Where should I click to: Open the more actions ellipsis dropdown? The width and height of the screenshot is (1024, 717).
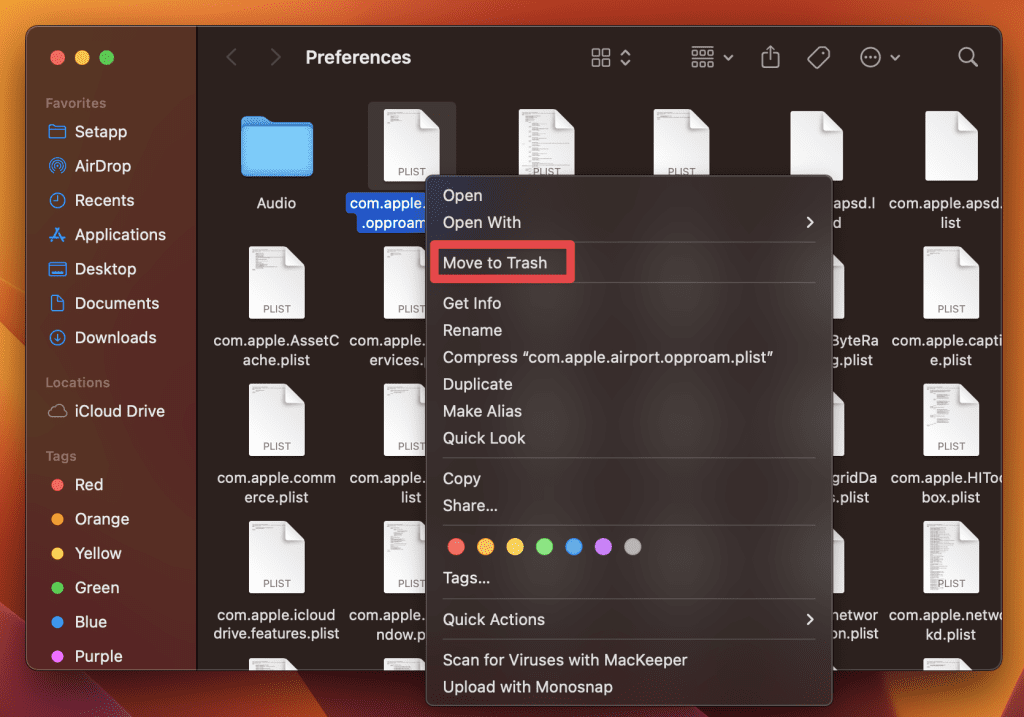pyautogui.click(x=879, y=58)
